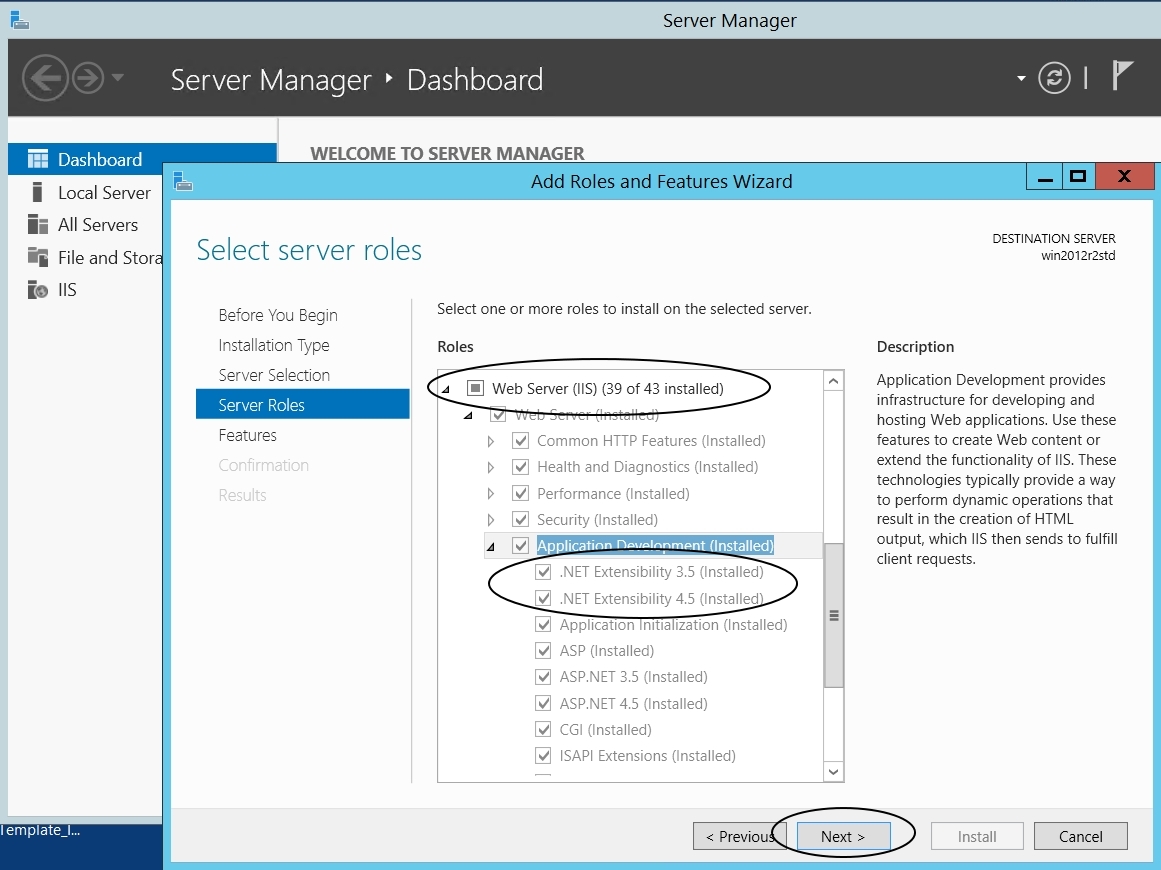Screen dimensions: 1161x870
Task: Click the Server Manager back arrow
Action: click(45, 78)
